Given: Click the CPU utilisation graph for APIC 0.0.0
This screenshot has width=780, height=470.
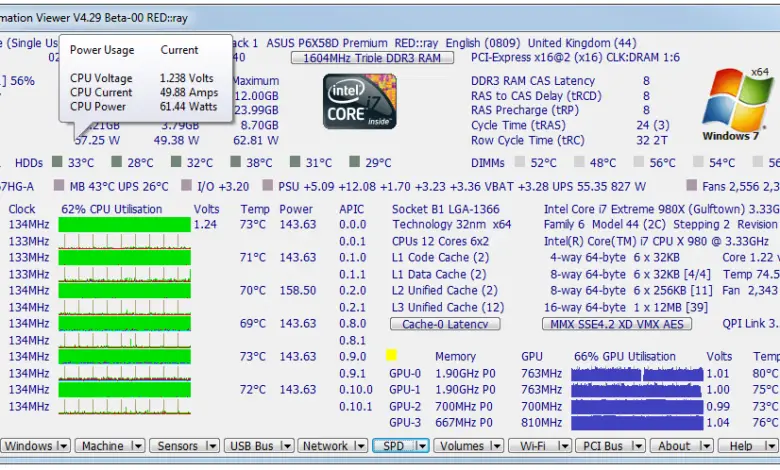Looking at the screenshot, I should coord(124,224).
